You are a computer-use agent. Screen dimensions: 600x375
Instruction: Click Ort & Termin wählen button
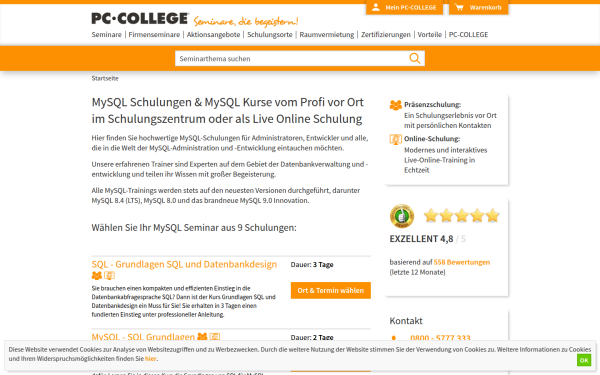click(331, 290)
